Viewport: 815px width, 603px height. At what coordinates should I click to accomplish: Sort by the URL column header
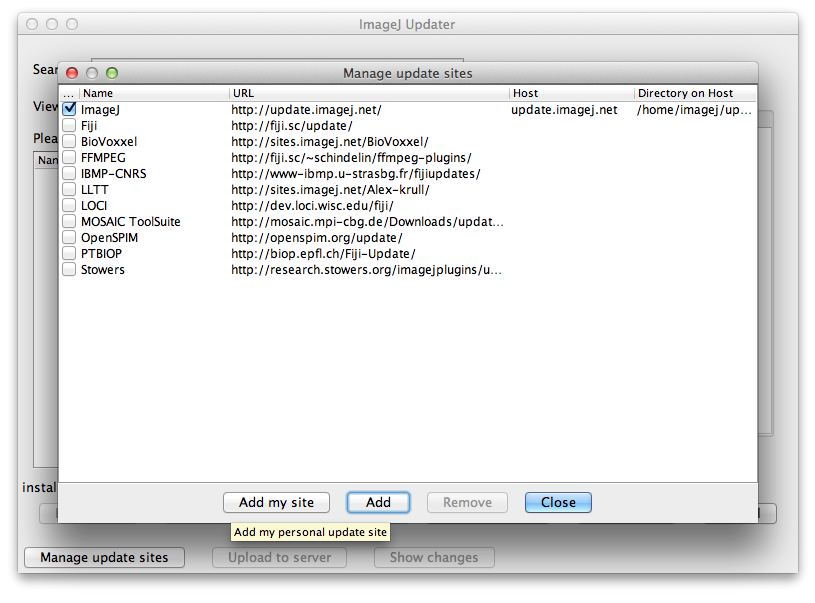tap(369, 93)
